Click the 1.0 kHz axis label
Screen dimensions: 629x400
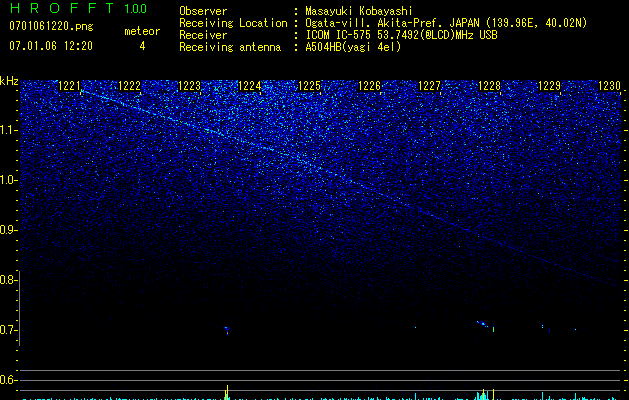8,180
